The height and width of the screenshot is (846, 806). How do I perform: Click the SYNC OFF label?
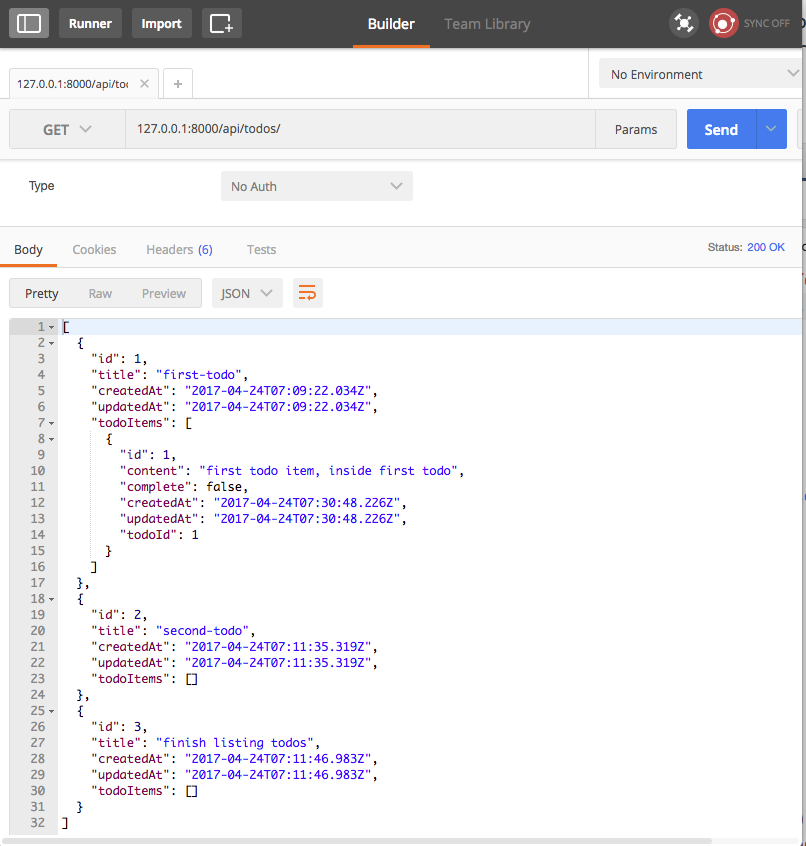[x=767, y=23]
